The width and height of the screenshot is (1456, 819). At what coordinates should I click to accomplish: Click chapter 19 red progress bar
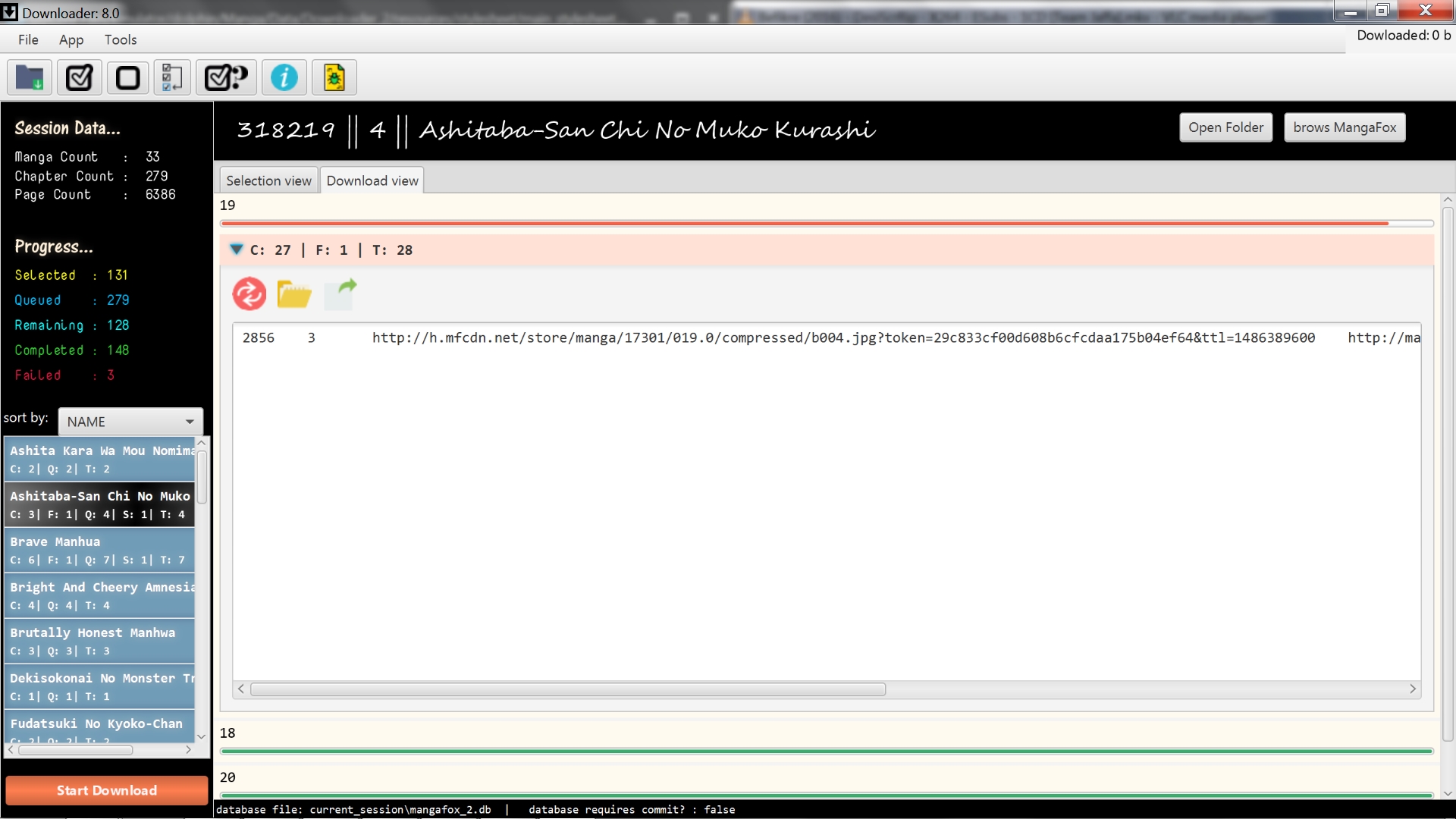pyautogui.click(x=827, y=223)
